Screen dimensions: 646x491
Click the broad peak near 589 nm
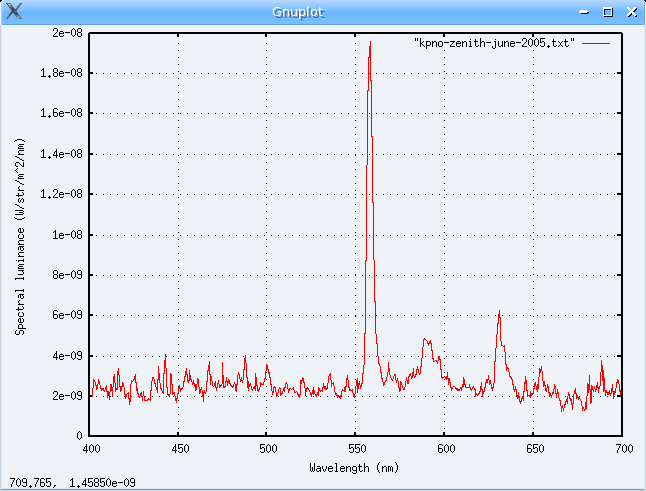pyautogui.click(x=427, y=342)
